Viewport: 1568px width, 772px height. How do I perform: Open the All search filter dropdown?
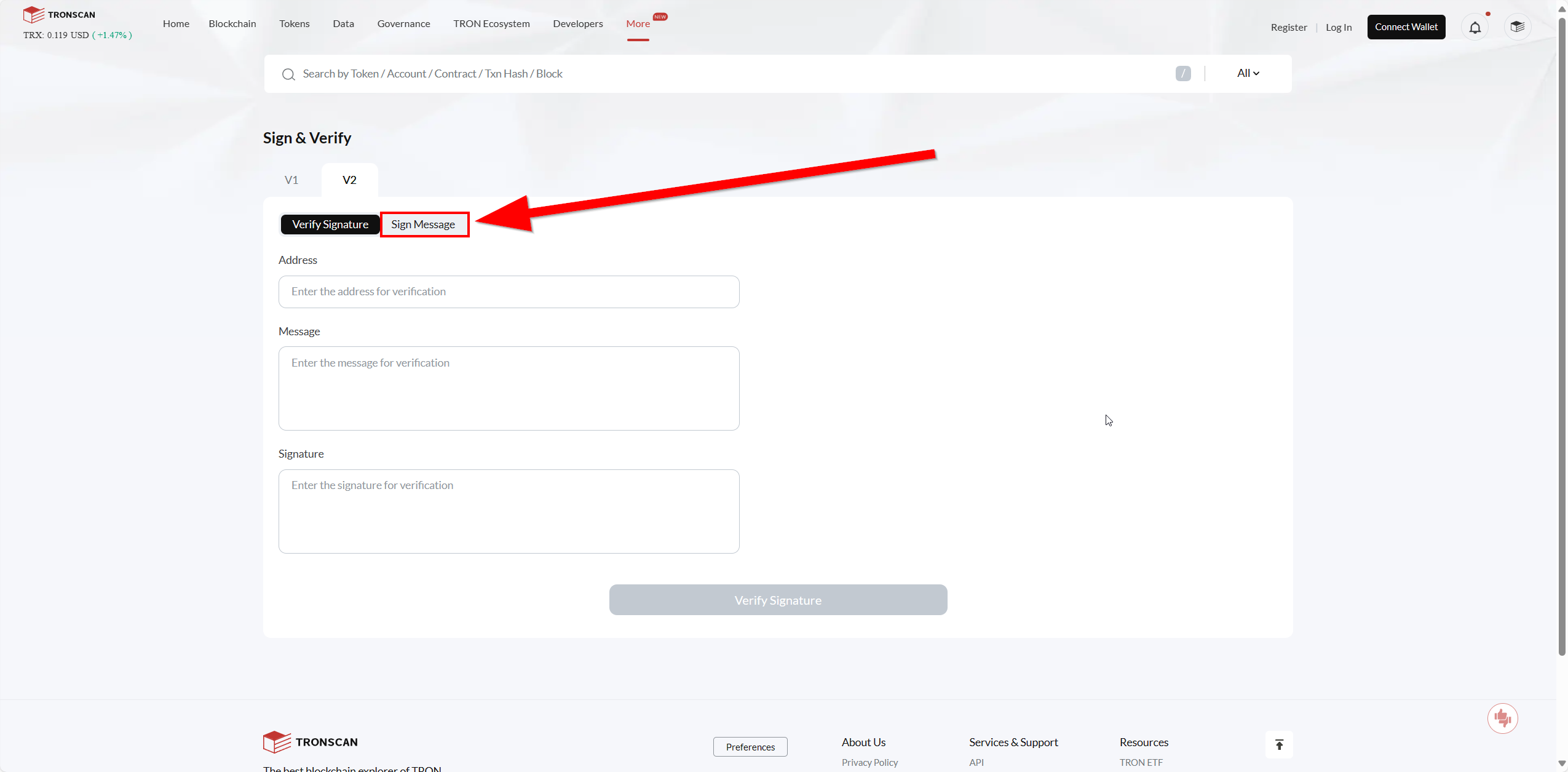pyautogui.click(x=1248, y=73)
